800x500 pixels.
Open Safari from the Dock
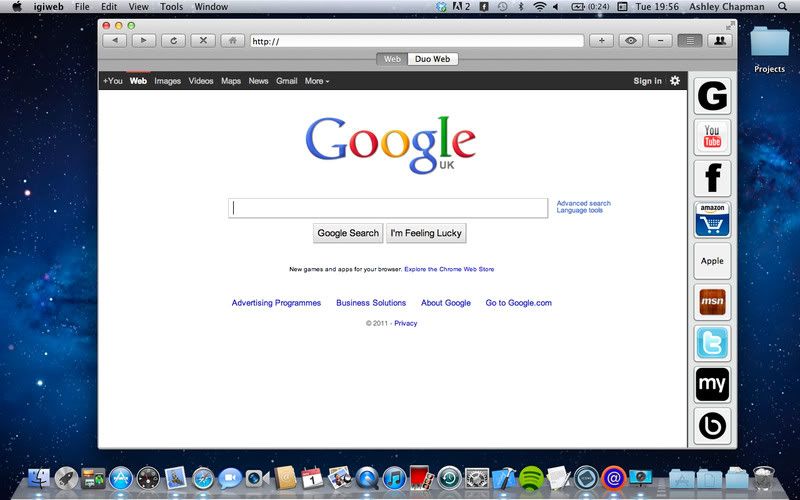pyautogui.click(x=203, y=479)
